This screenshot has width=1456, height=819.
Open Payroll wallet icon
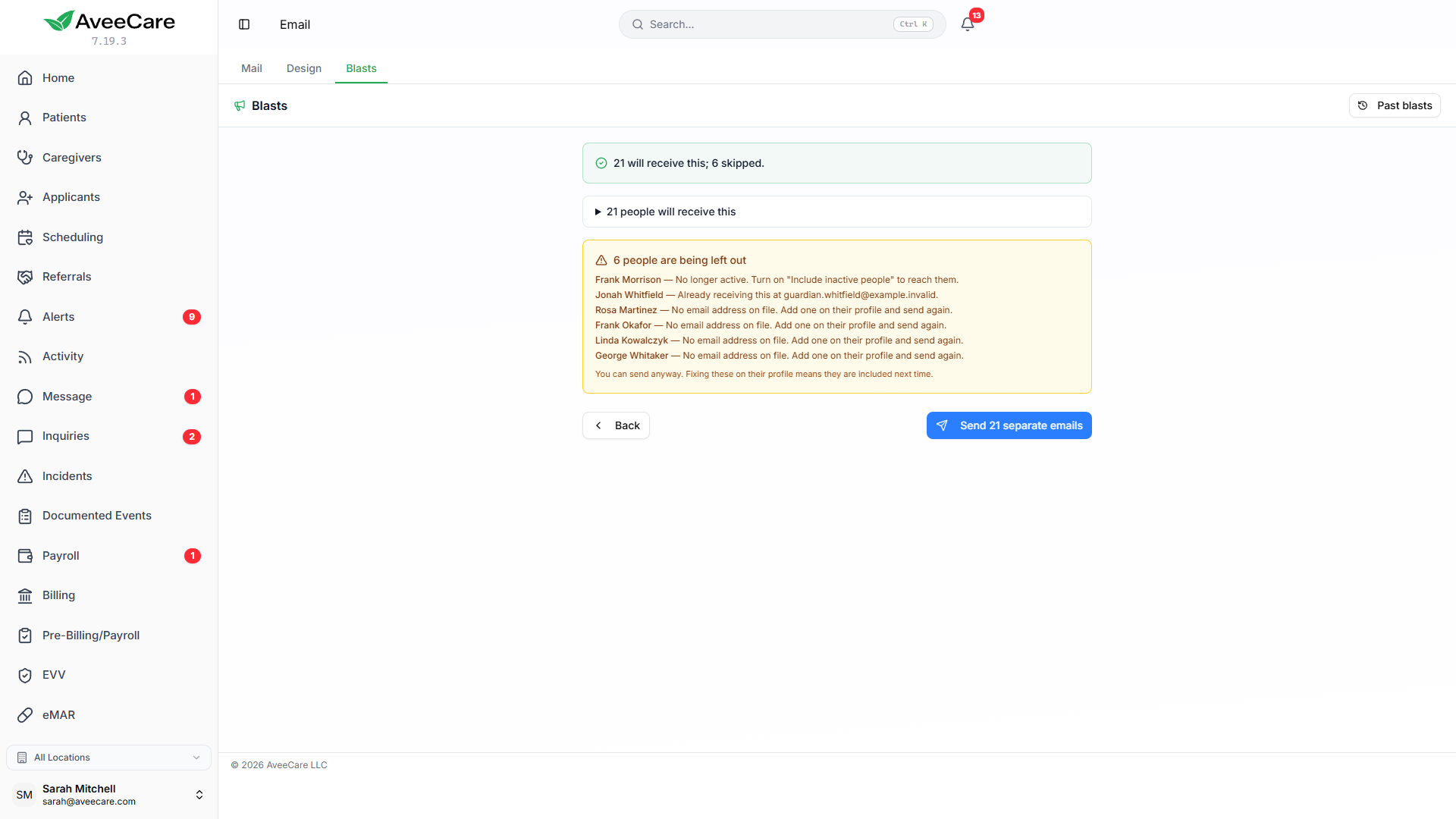(25, 556)
